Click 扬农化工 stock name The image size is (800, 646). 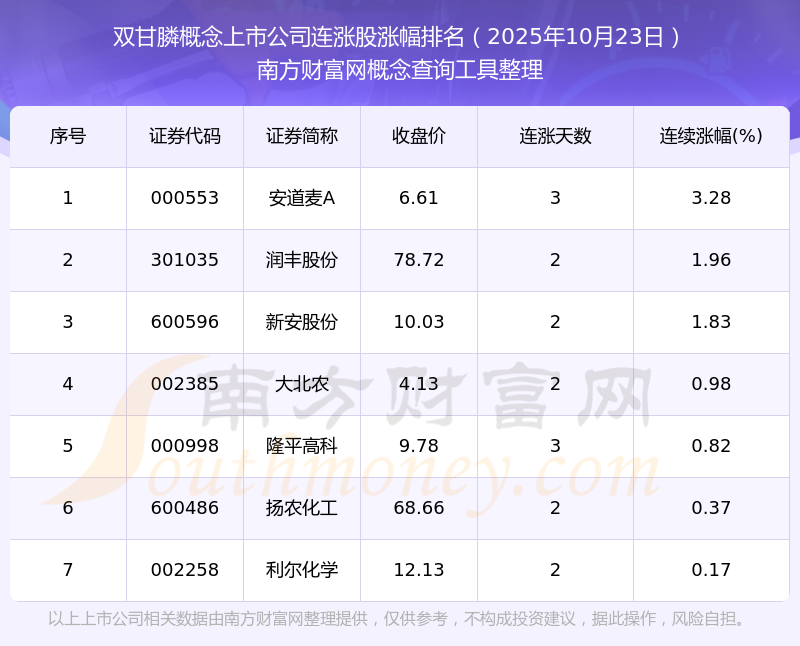point(302,508)
